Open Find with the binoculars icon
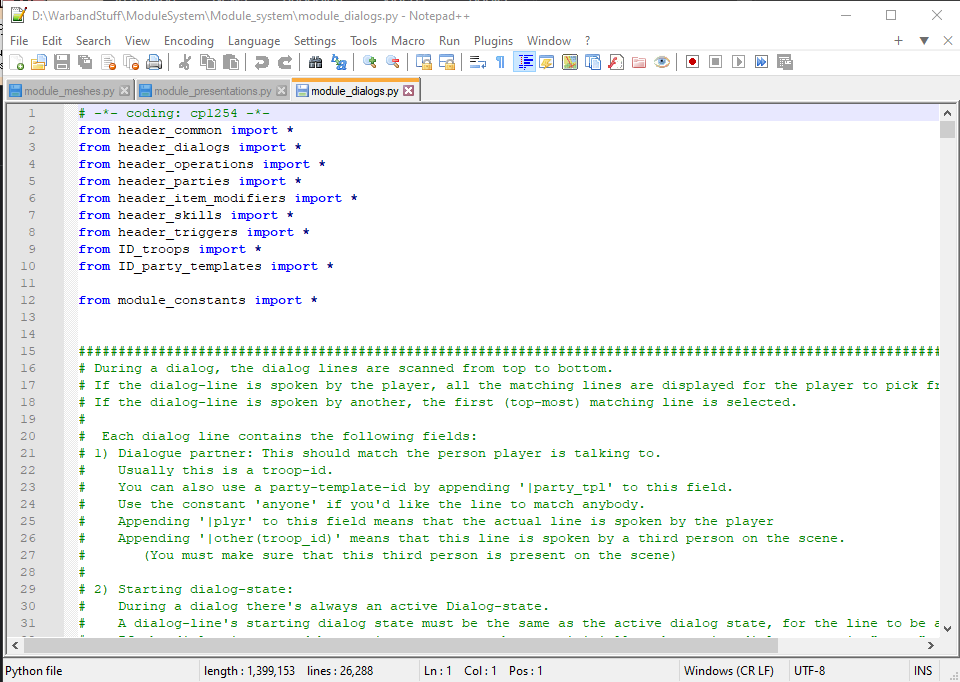 (x=315, y=62)
